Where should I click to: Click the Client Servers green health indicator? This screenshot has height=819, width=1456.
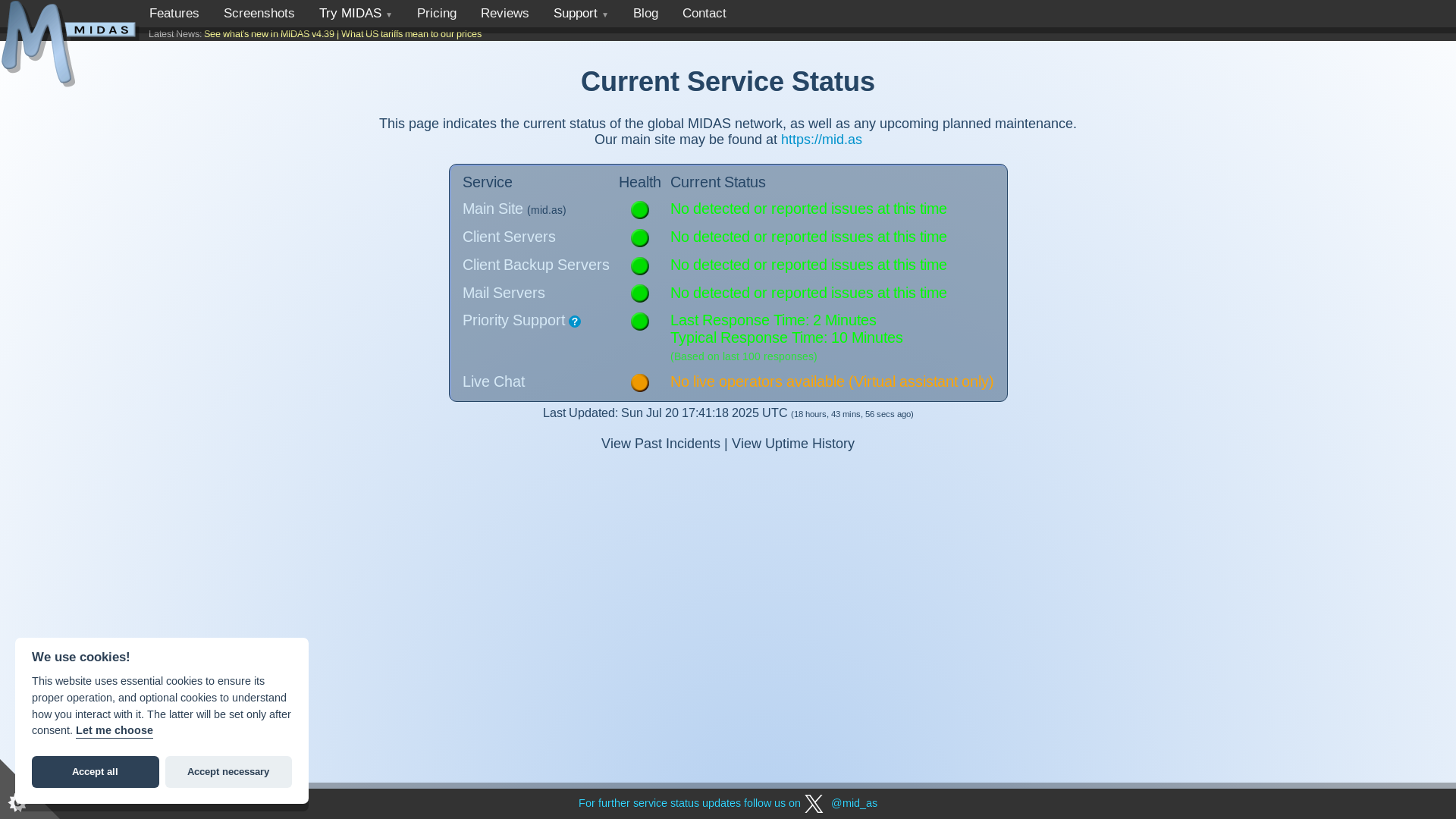click(x=640, y=238)
